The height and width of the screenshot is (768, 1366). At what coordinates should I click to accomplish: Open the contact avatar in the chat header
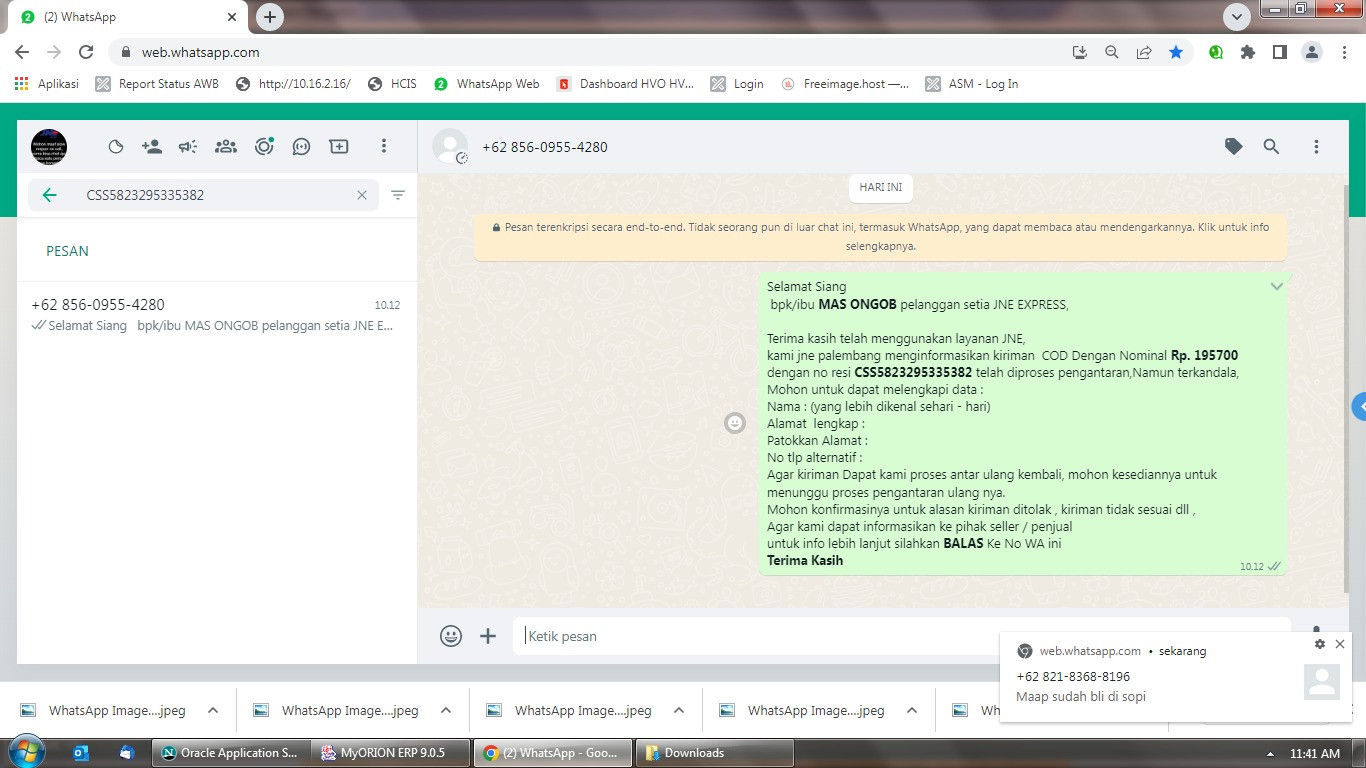coord(450,147)
